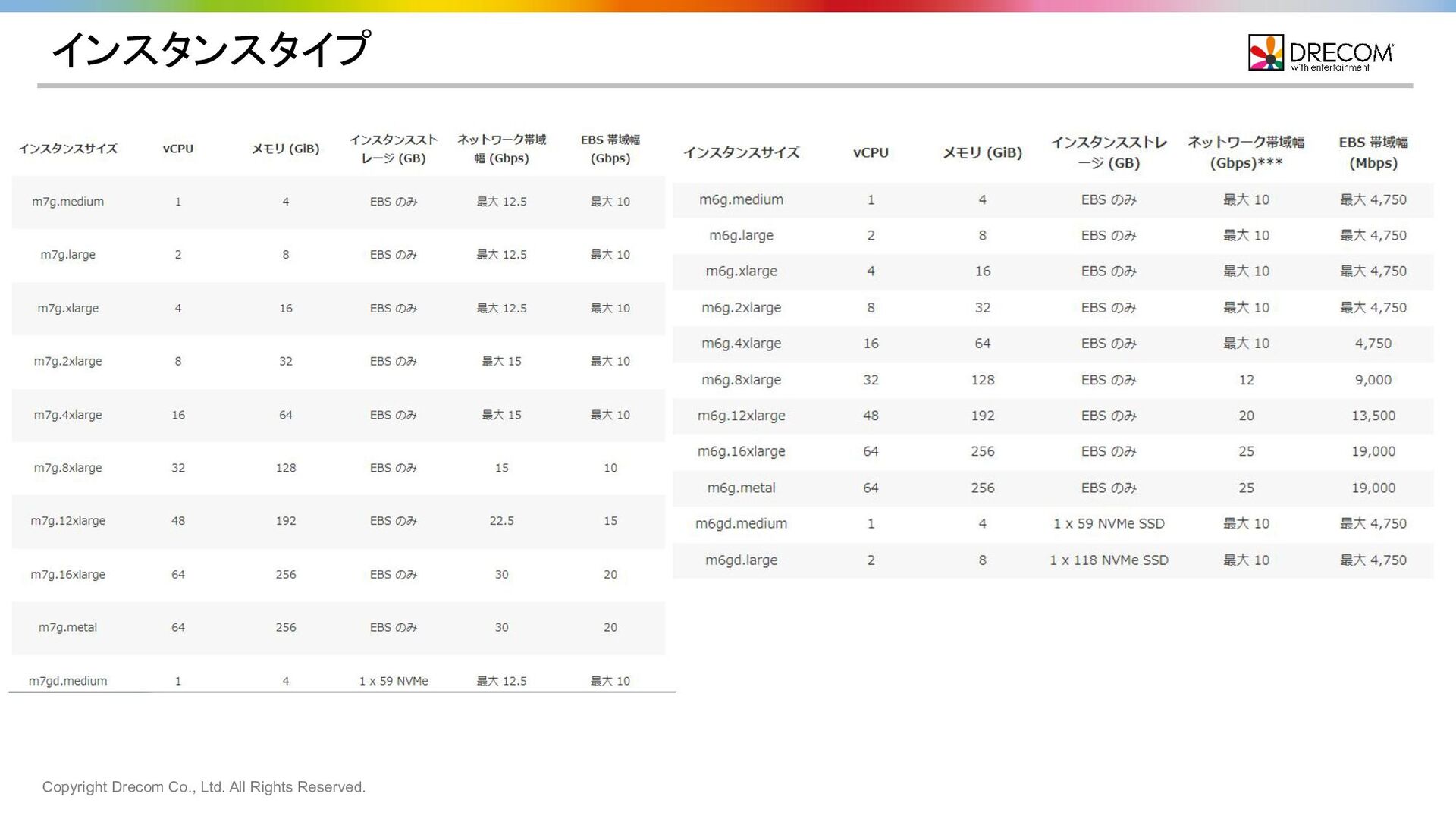Click the m6gd.medium cell

pos(741,523)
